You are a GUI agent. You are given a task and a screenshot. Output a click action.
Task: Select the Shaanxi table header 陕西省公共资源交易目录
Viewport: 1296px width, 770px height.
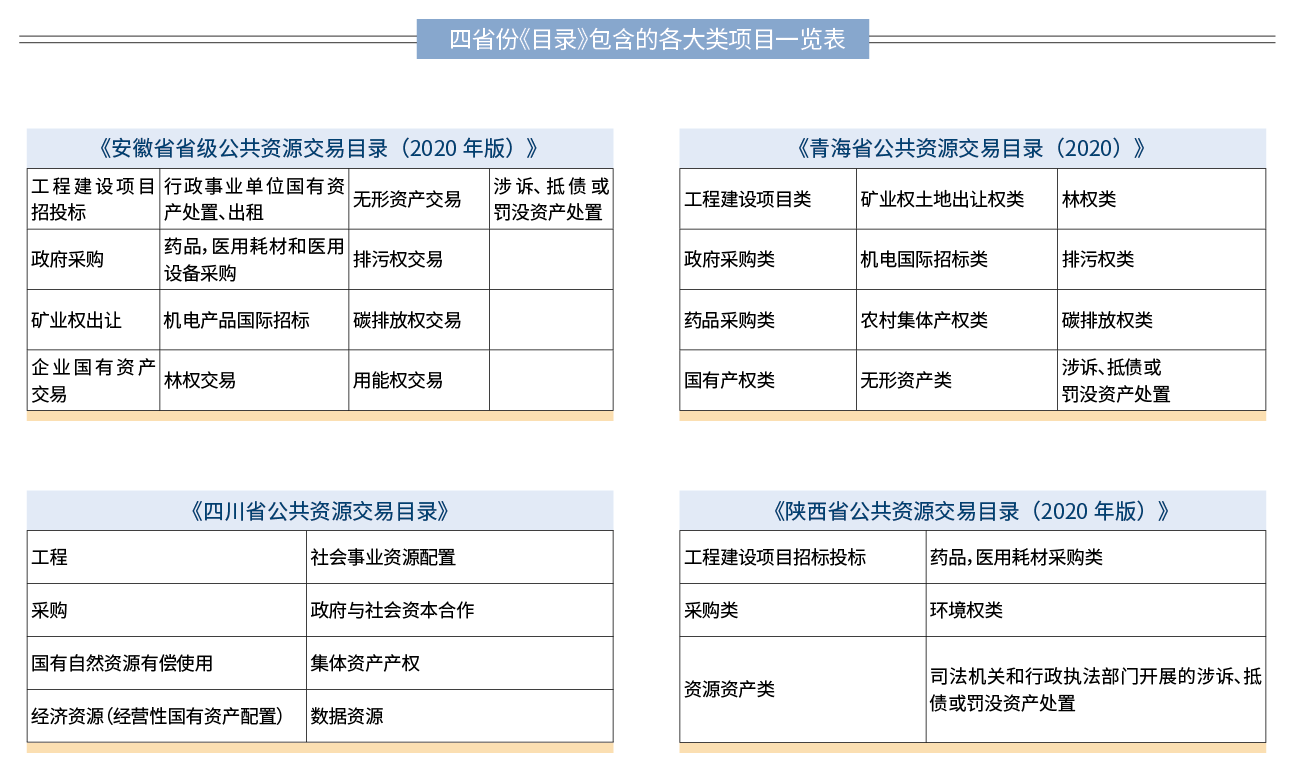click(x=972, y=511)
